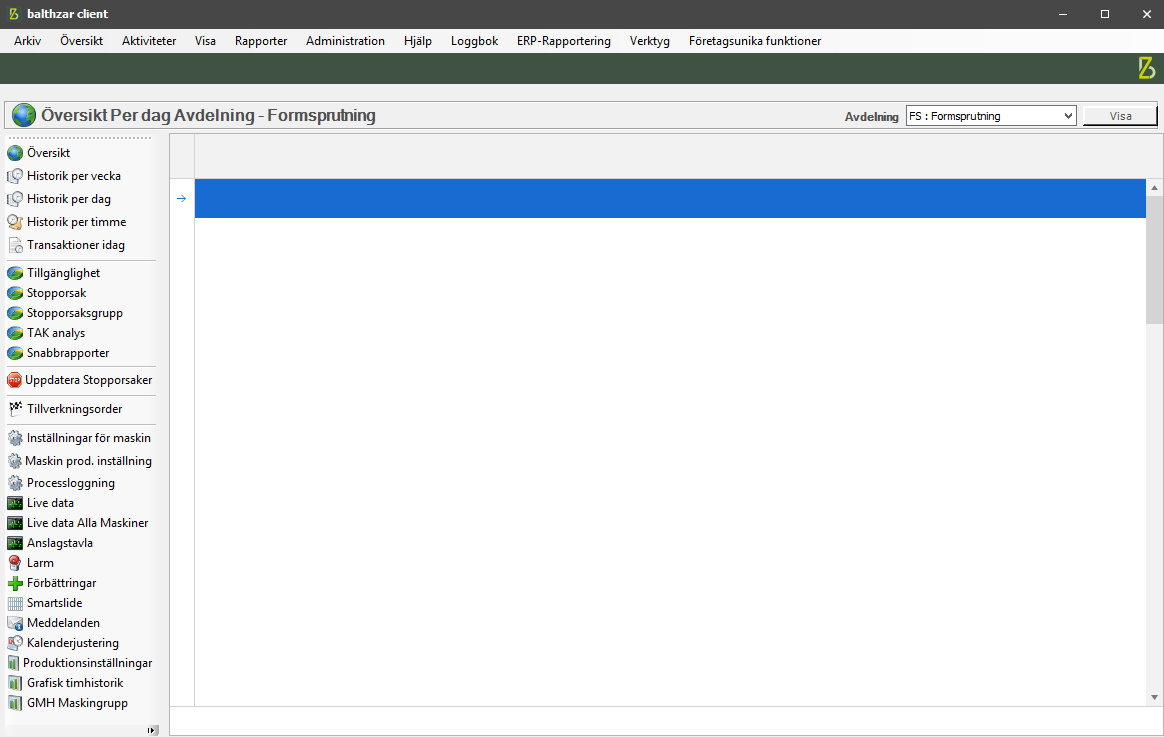The height and width of the screenshot is (737, 1164).
Task: Click the Grafisk timhistorik chart icon
Action: pyautogui.click(x=15, y=684)
